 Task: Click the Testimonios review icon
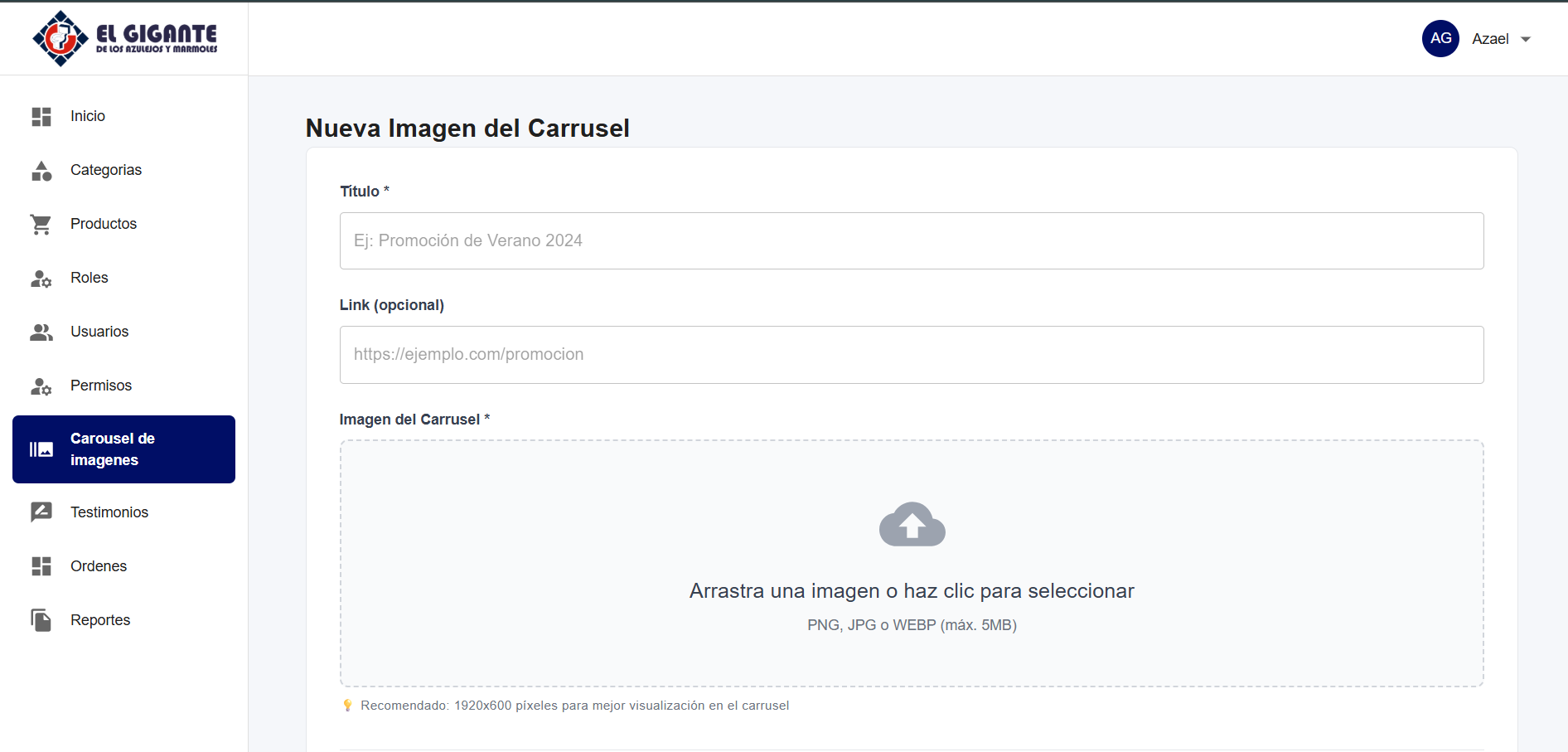tap(41, 512)
